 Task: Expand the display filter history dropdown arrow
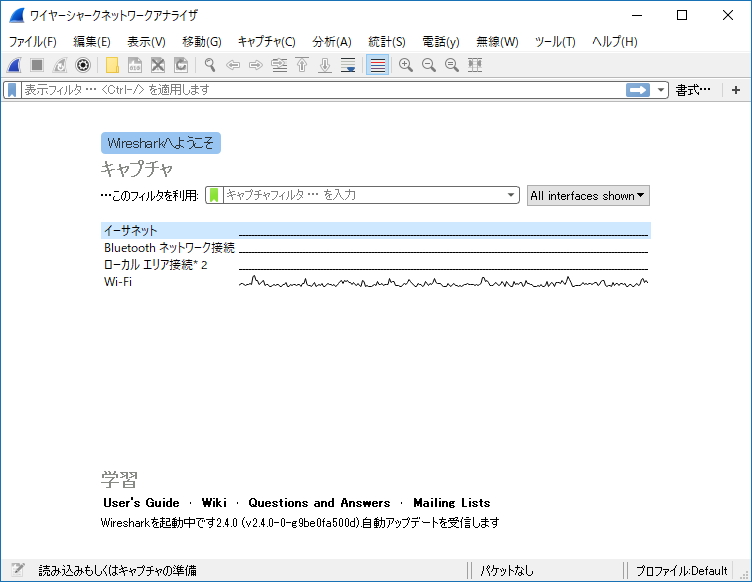660,90
